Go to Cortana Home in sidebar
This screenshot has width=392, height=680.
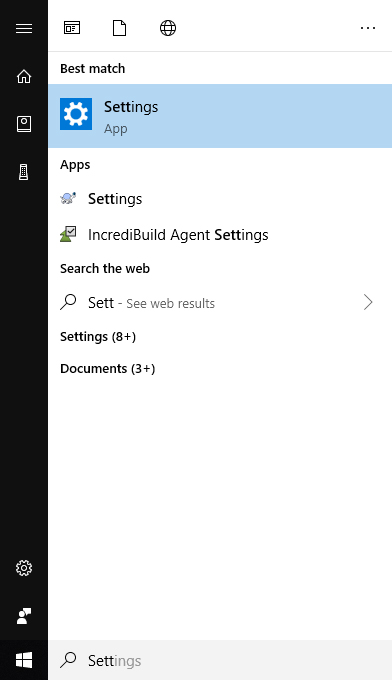click(x=24, y=76)
